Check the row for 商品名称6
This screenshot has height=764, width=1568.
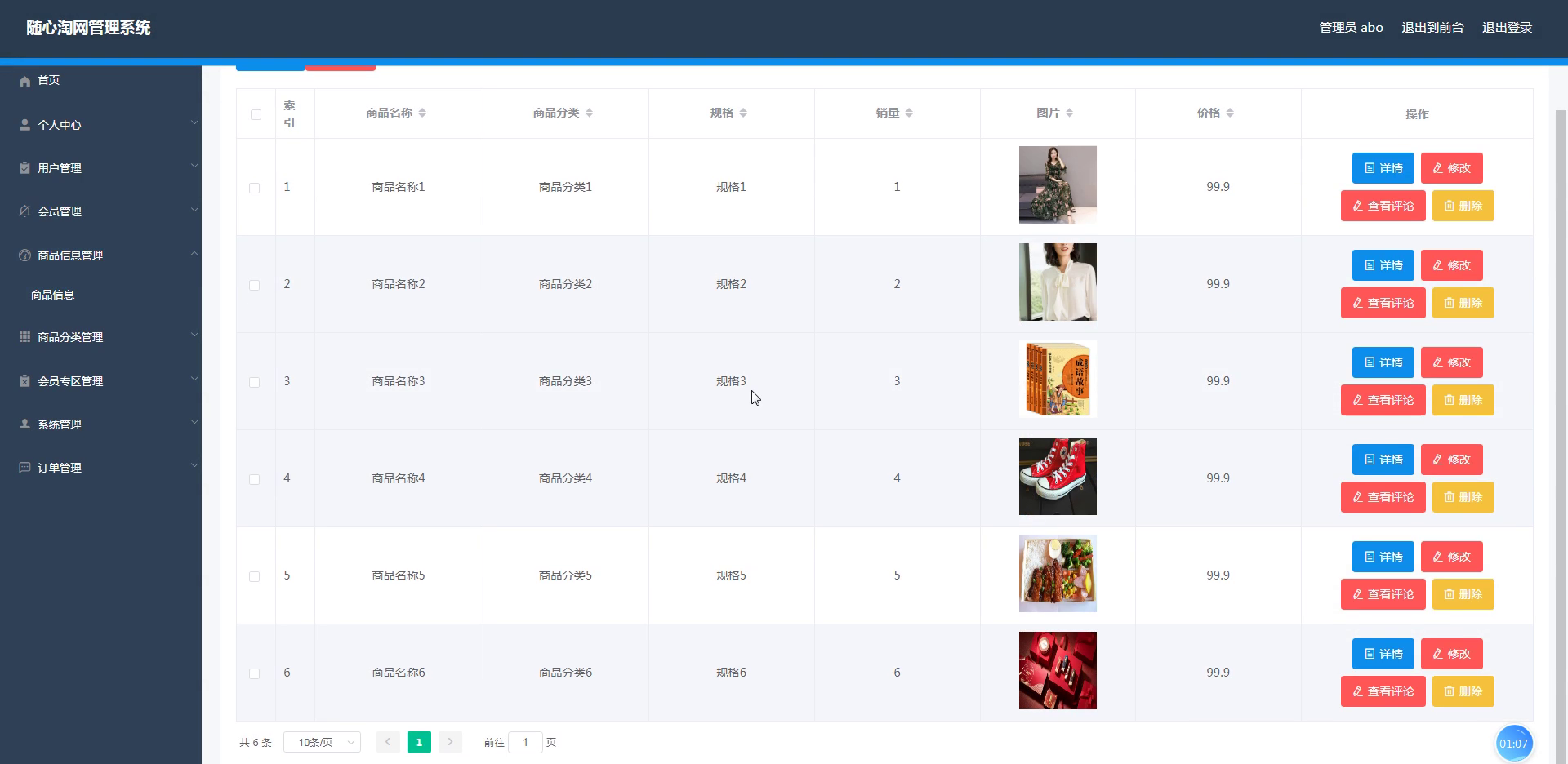coord(255,673)
